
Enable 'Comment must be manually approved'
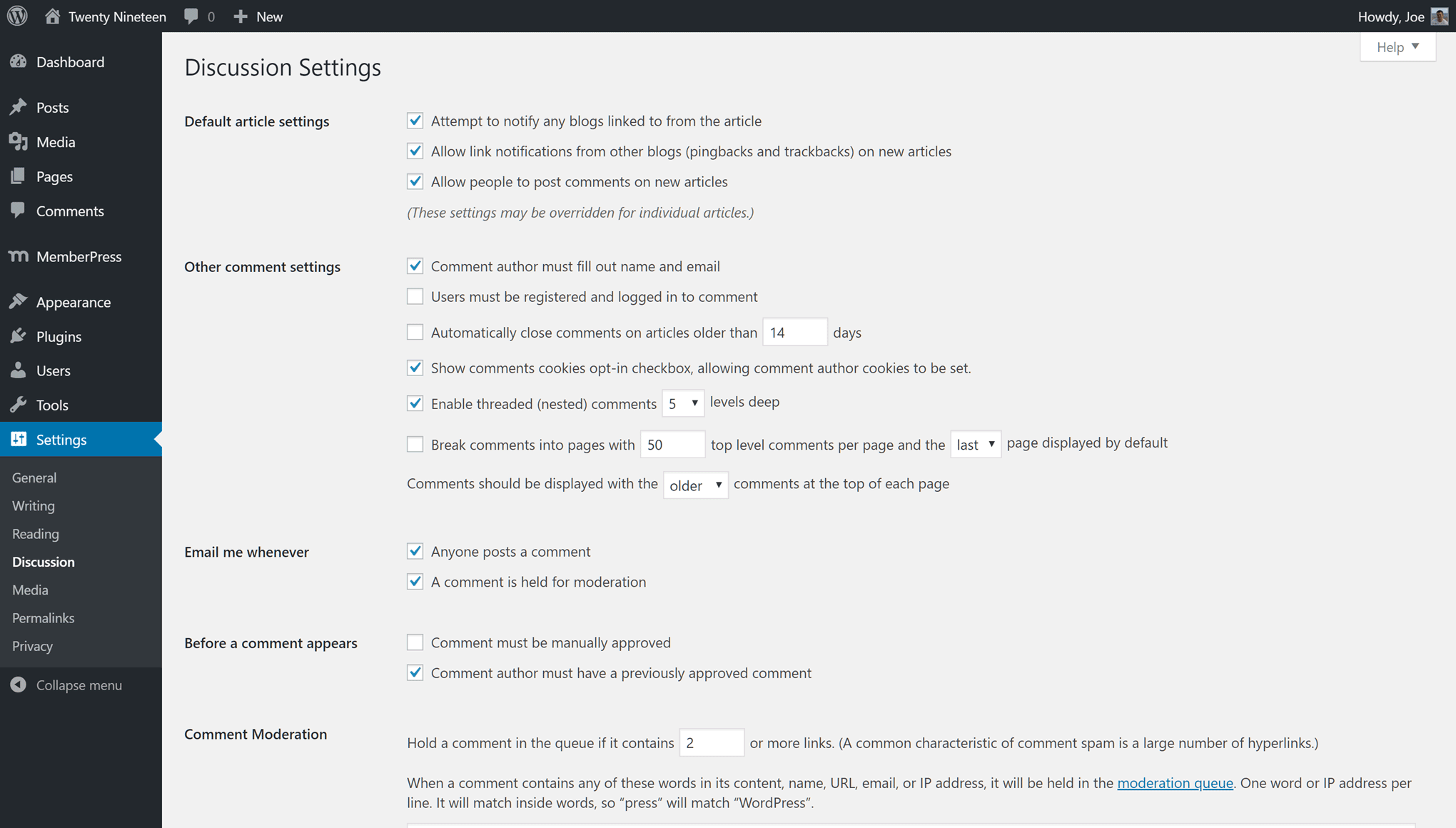click(414, 642)
